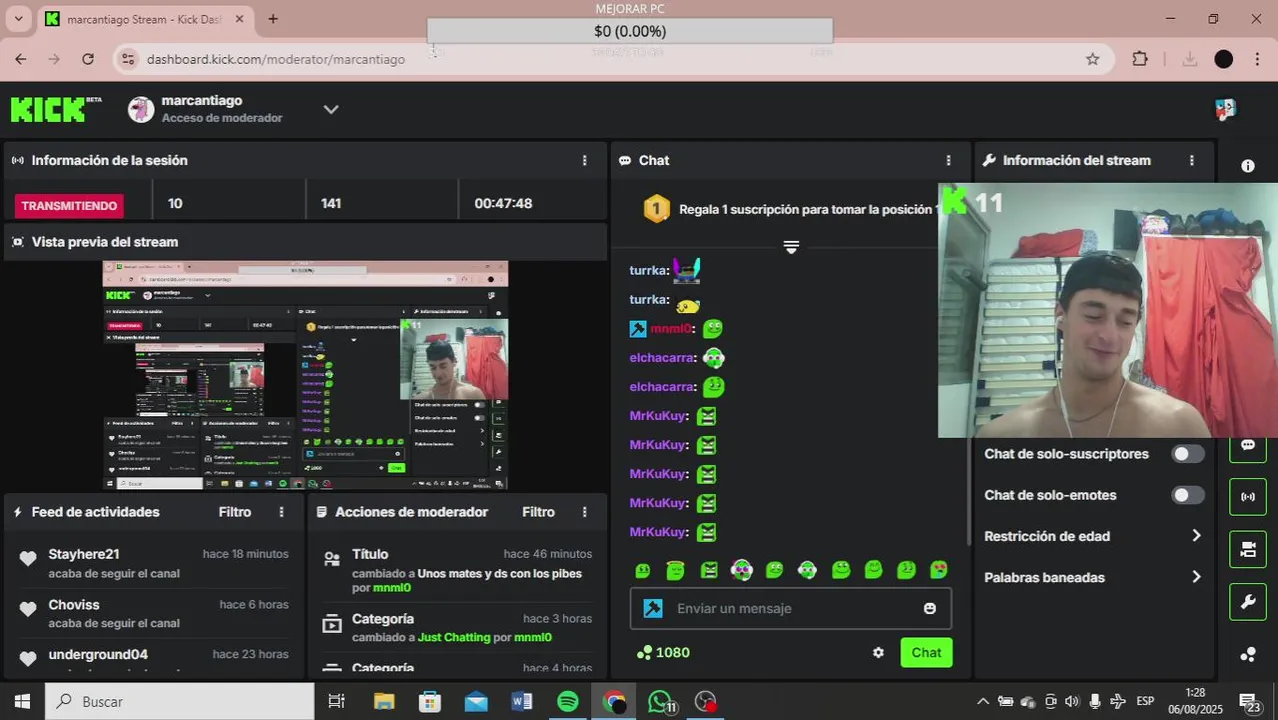Open a new browser tab
This screenshot has width=1278, height=720.
tap(273, 19)
